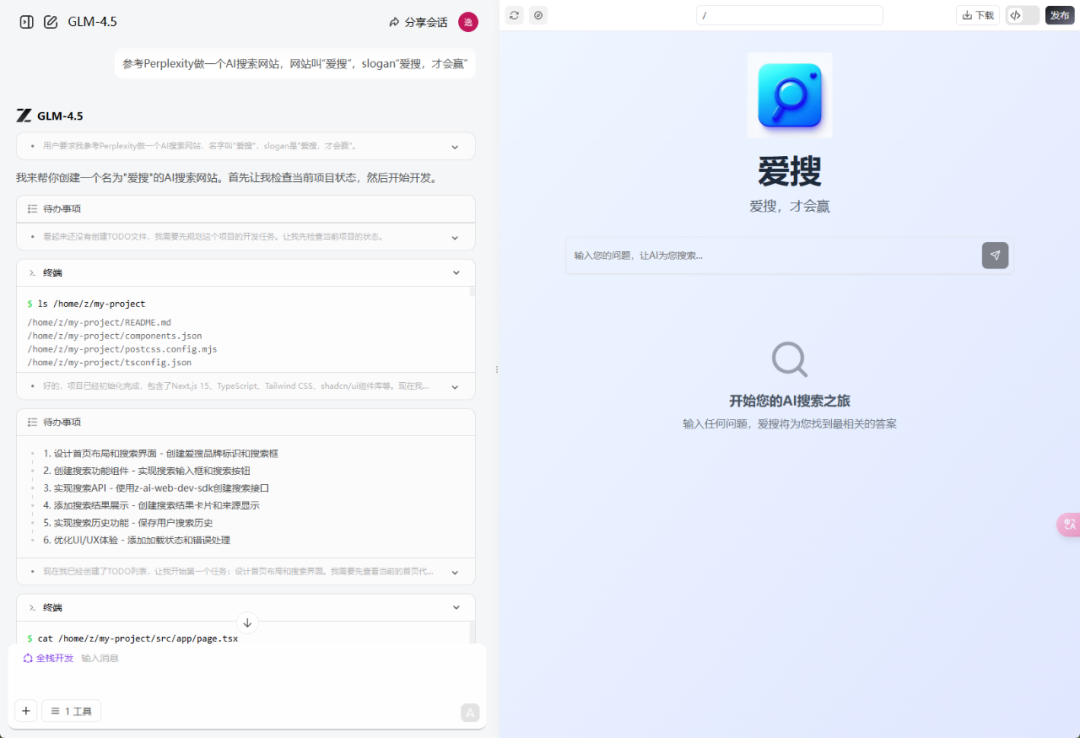Screen dimensions: 1080x738
Task: Start a new chat with edit icon
Action: pyautogui.click(x=50, y=22)
